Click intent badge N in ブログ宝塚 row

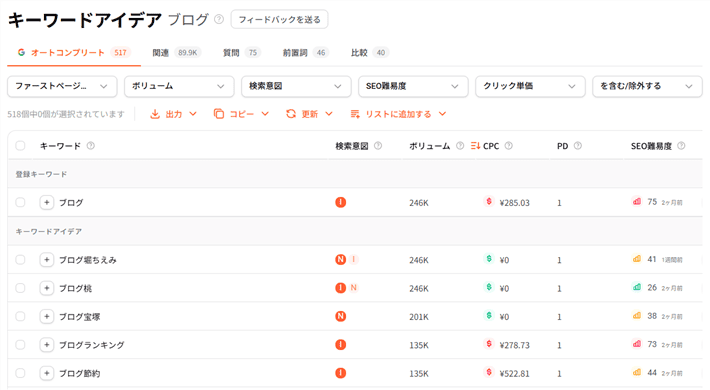[341, 316]
